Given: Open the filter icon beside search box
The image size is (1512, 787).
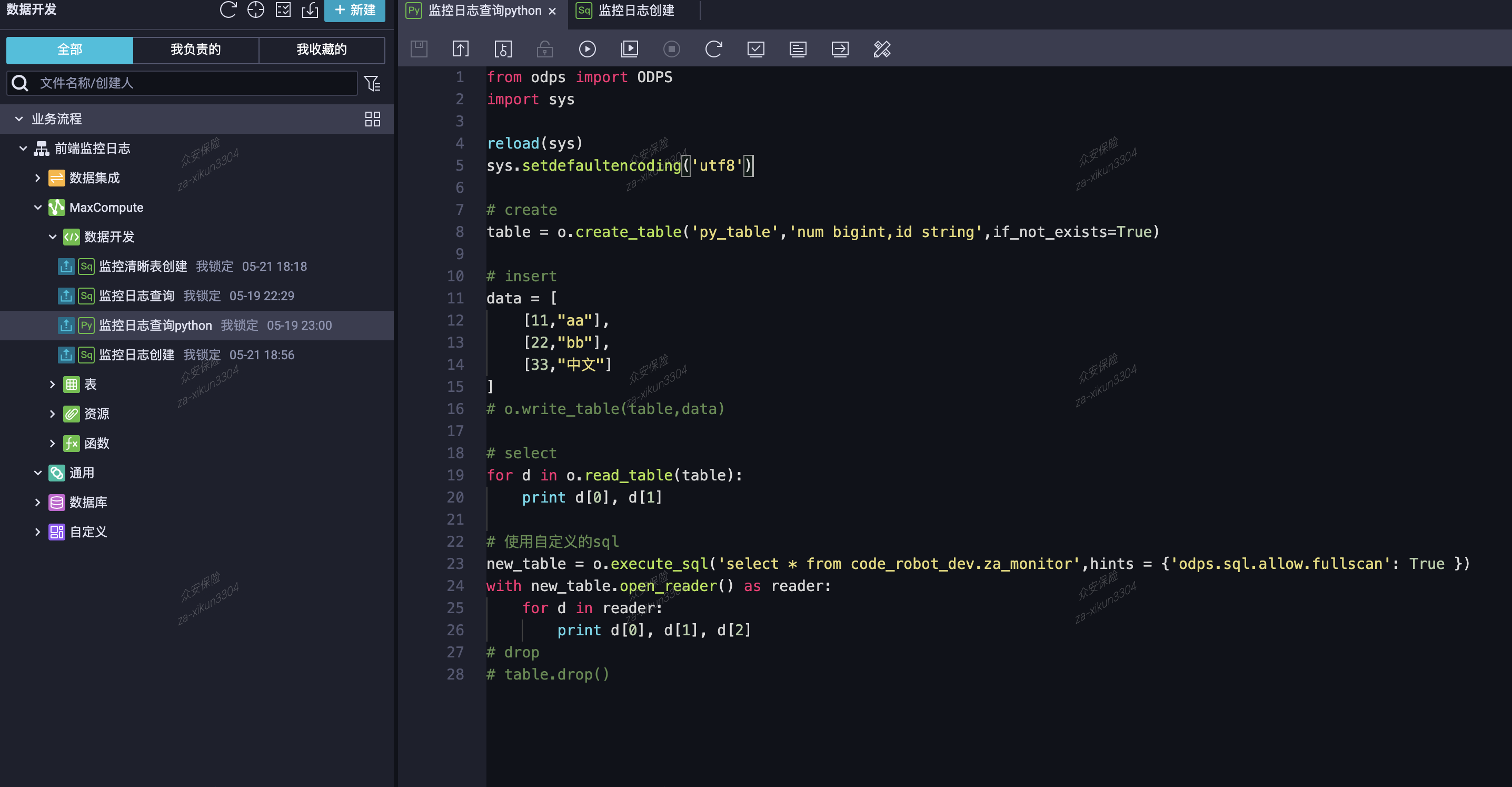Looking at the screenshot, I should (372, 83).
